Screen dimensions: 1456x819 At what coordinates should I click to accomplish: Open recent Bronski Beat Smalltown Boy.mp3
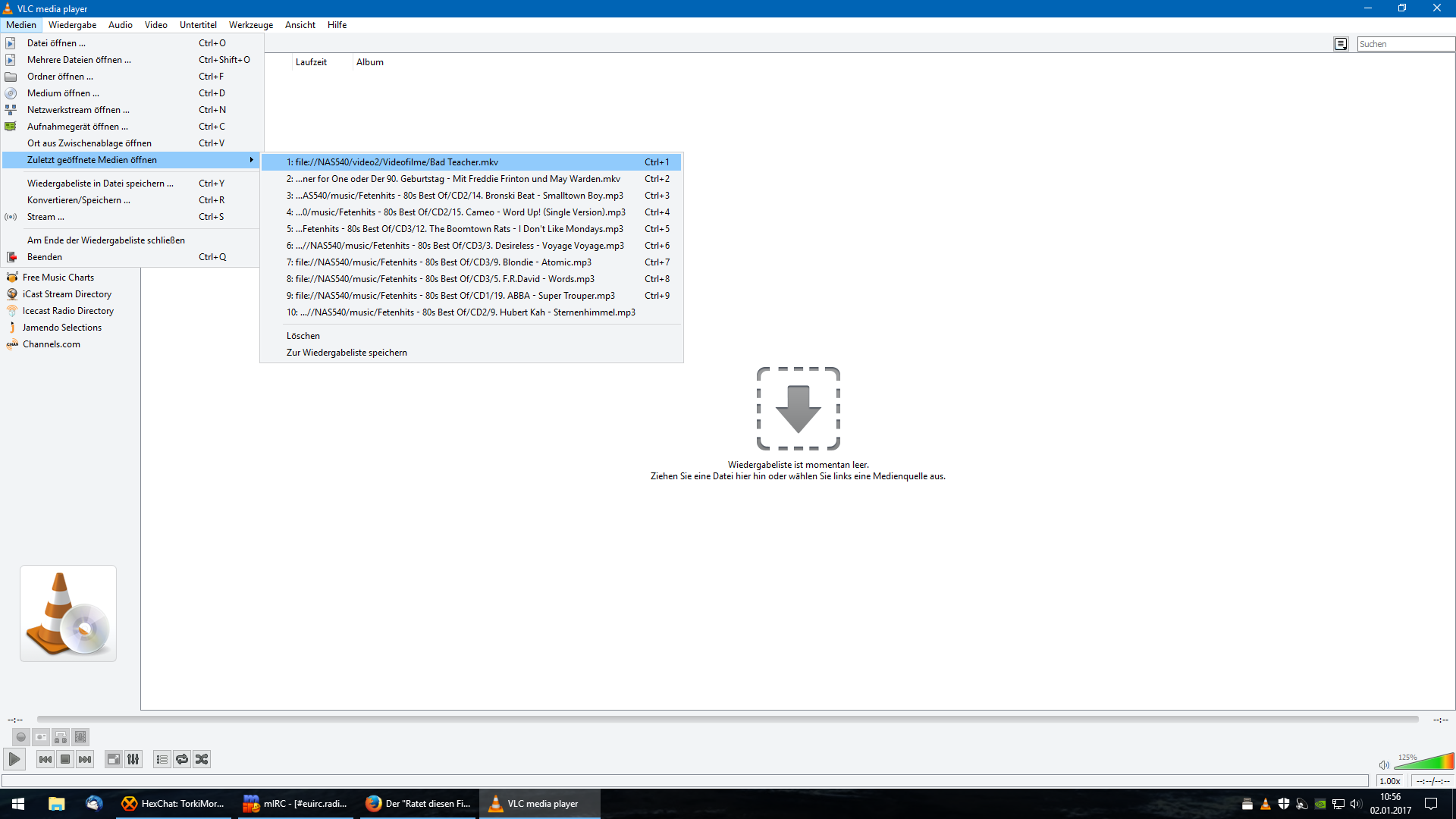pyautogui.click(x=471, y=196)
